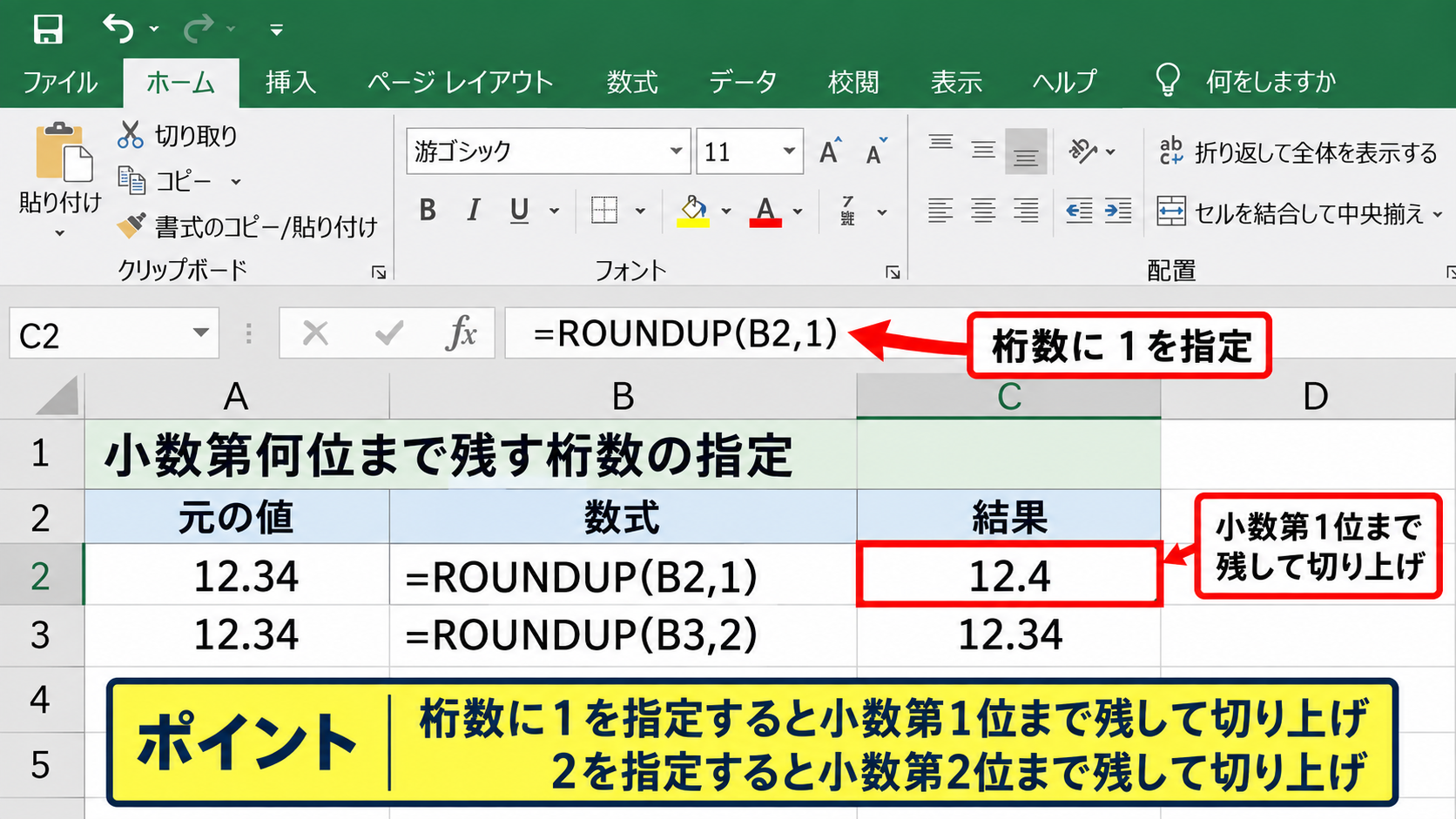1456x819 pixels.
Task: Switch to the 数式 (Formulas) tab
Action: [x=632, y=83]
